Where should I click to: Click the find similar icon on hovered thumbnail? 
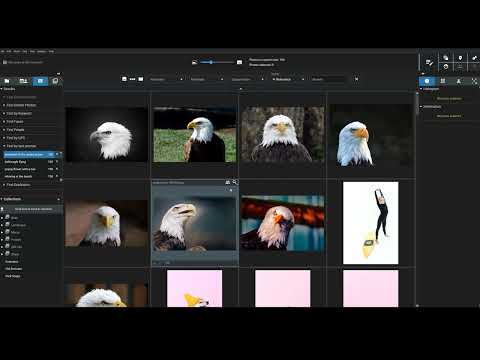(x=228, y=182)
